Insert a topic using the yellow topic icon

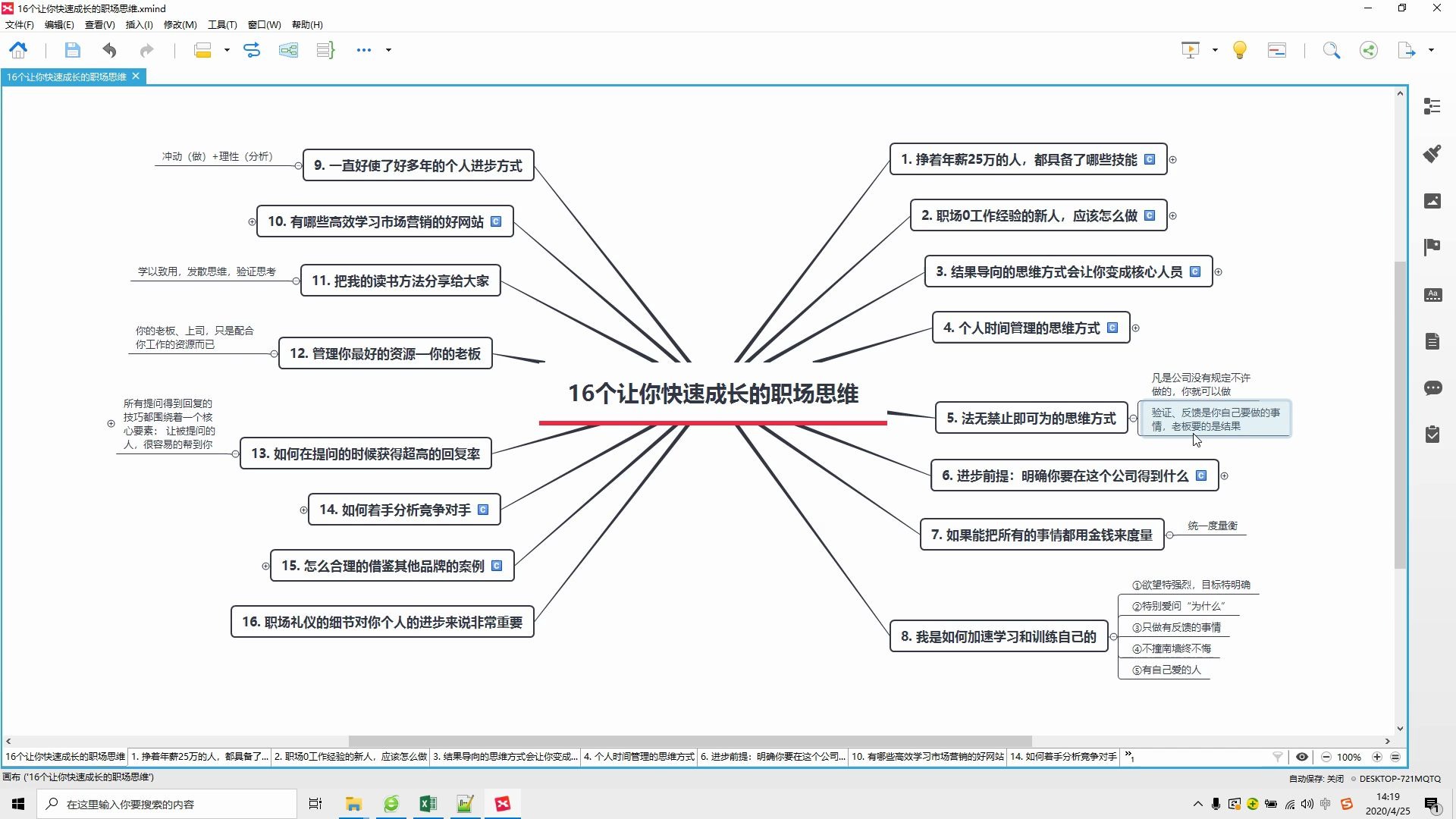click(x=202, y=50)
